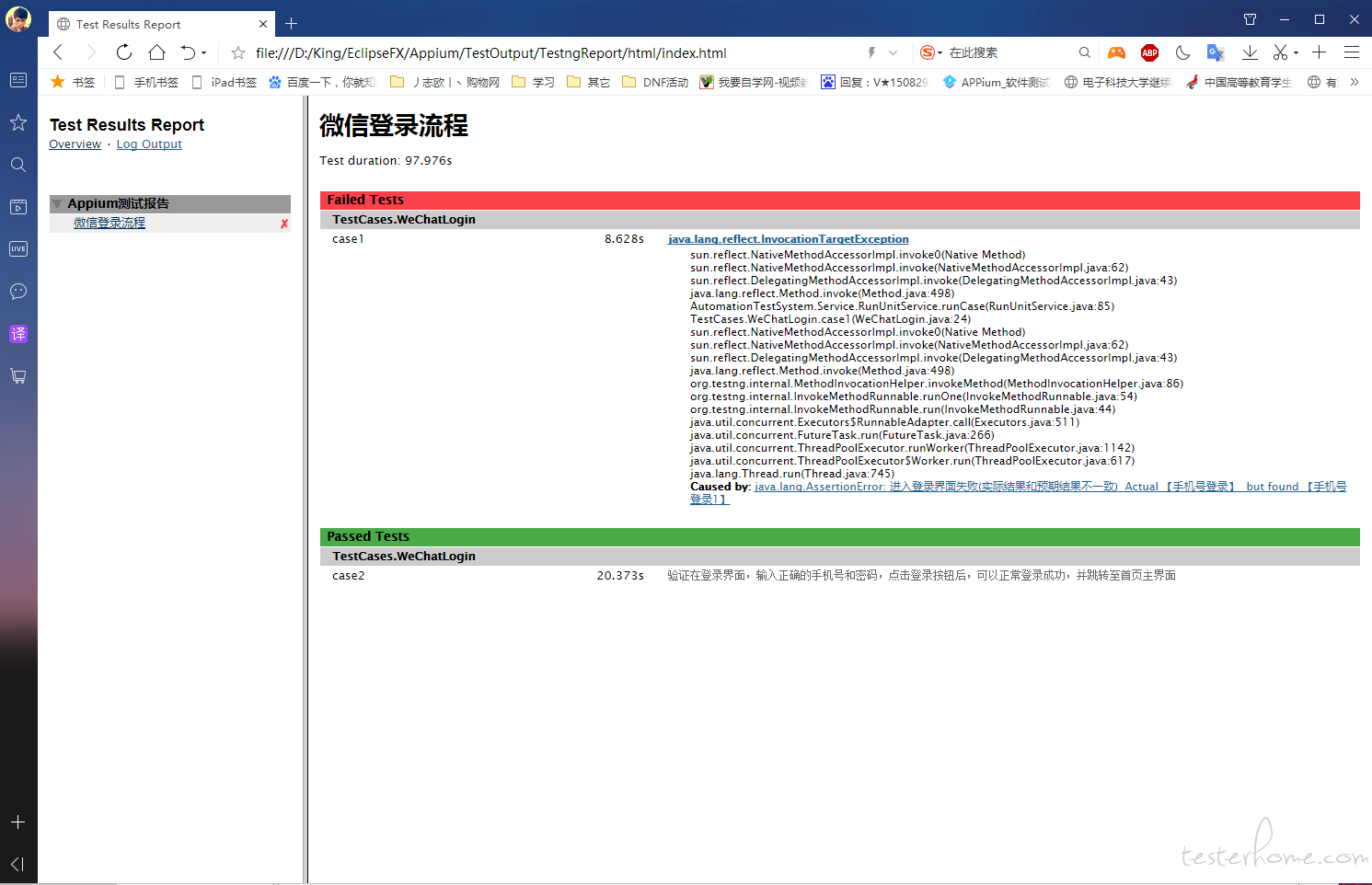This screenshot has height=885, width=1372.
Task: Open the chat bubble sidebar icon
Action: tap(18, 292)
